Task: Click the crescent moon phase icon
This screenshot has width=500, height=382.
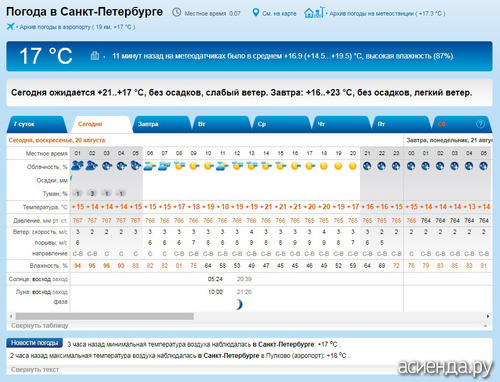Action: tap(239, 304)
